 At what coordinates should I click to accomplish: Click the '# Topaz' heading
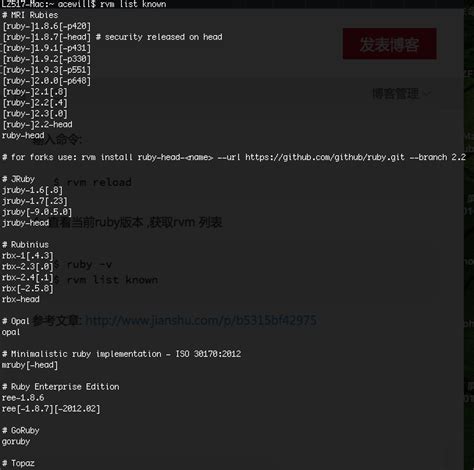(x=18, y=463)
